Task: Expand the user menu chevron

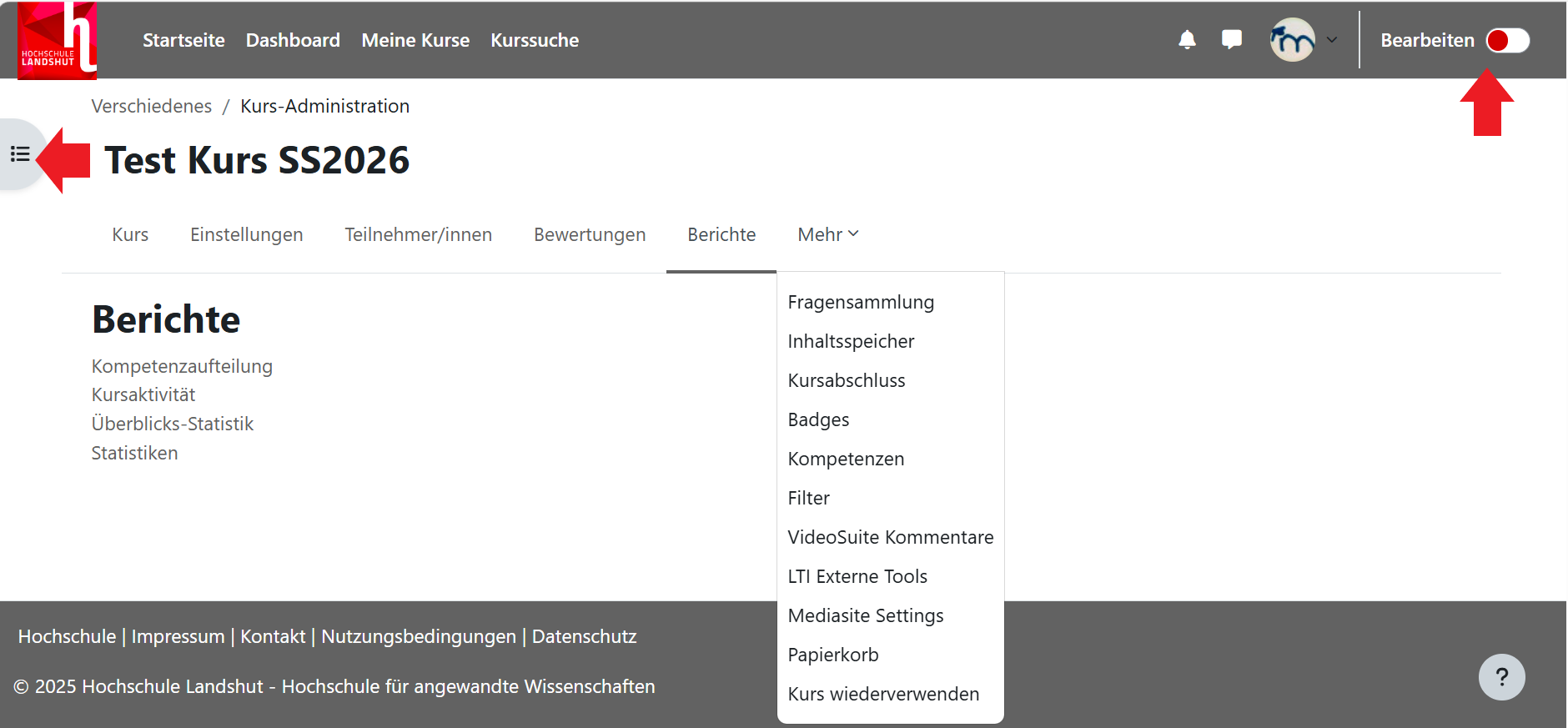Action: pos(1332,40)
